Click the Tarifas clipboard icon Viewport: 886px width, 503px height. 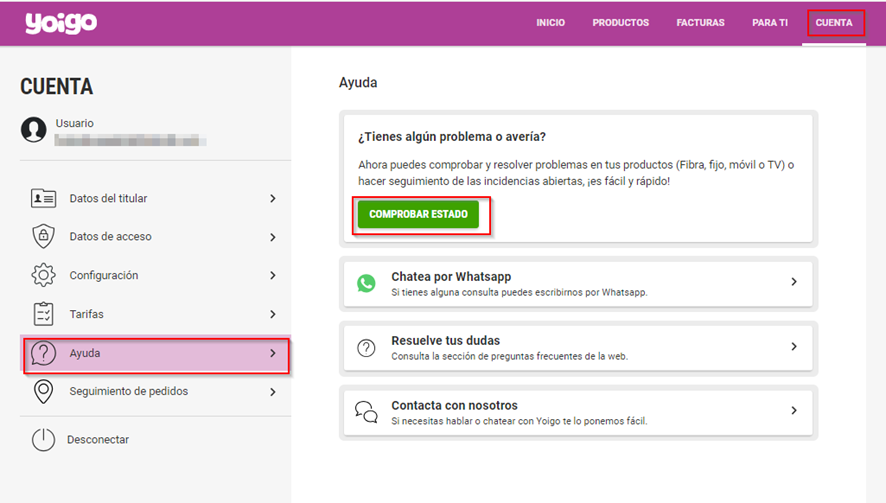pyautogui.click(x=44, y=314)
